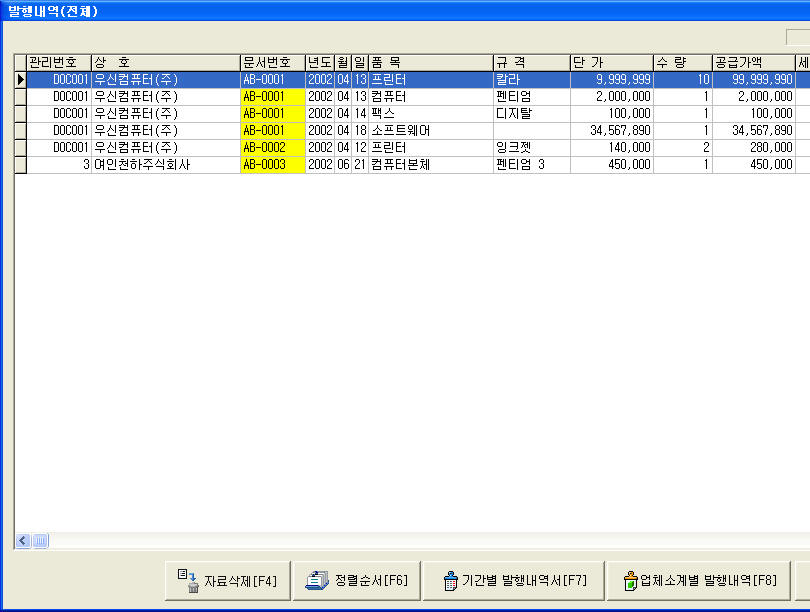Screen dimensions: 810x612
Task: Click the icon on 업체소계별 발행내역[F8]
Action: click(x=630, y=581)
